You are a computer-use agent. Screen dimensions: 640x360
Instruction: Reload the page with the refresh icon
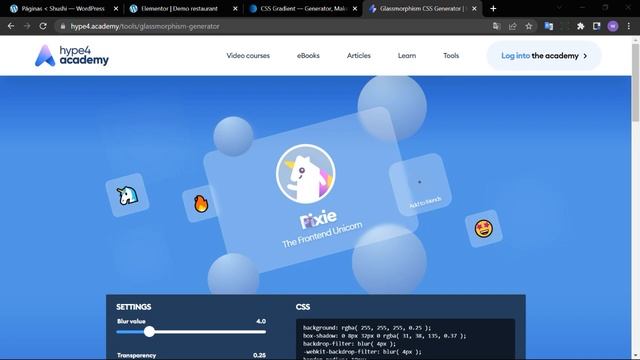tap(43, 26)
